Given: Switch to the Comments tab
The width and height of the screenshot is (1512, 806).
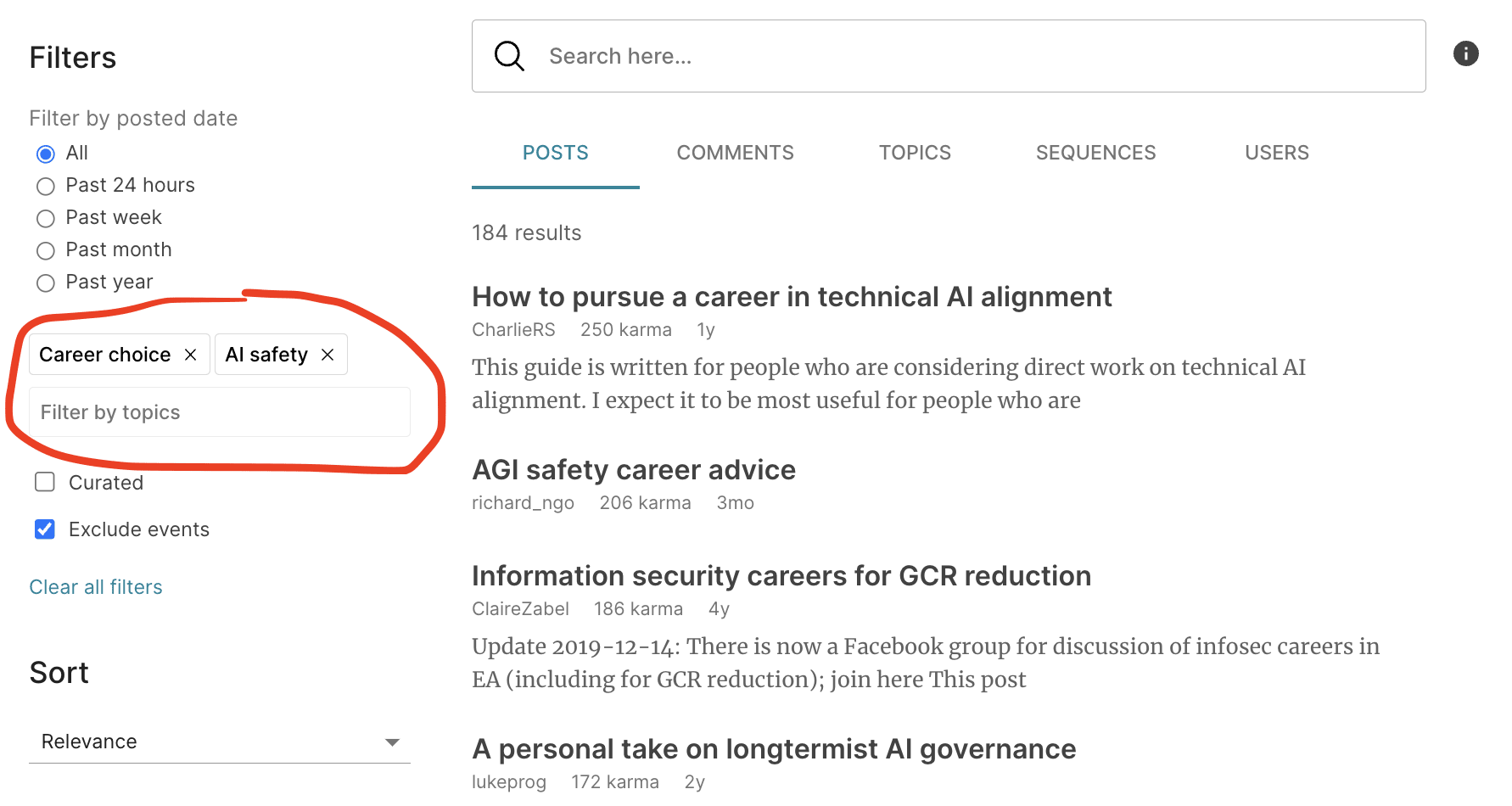Looking at the screenshot, I should click(735, 153).
